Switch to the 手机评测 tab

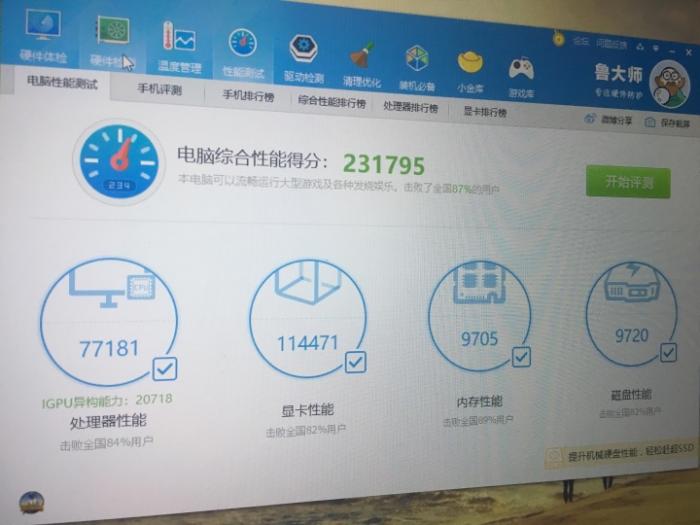tap(159, 91)
